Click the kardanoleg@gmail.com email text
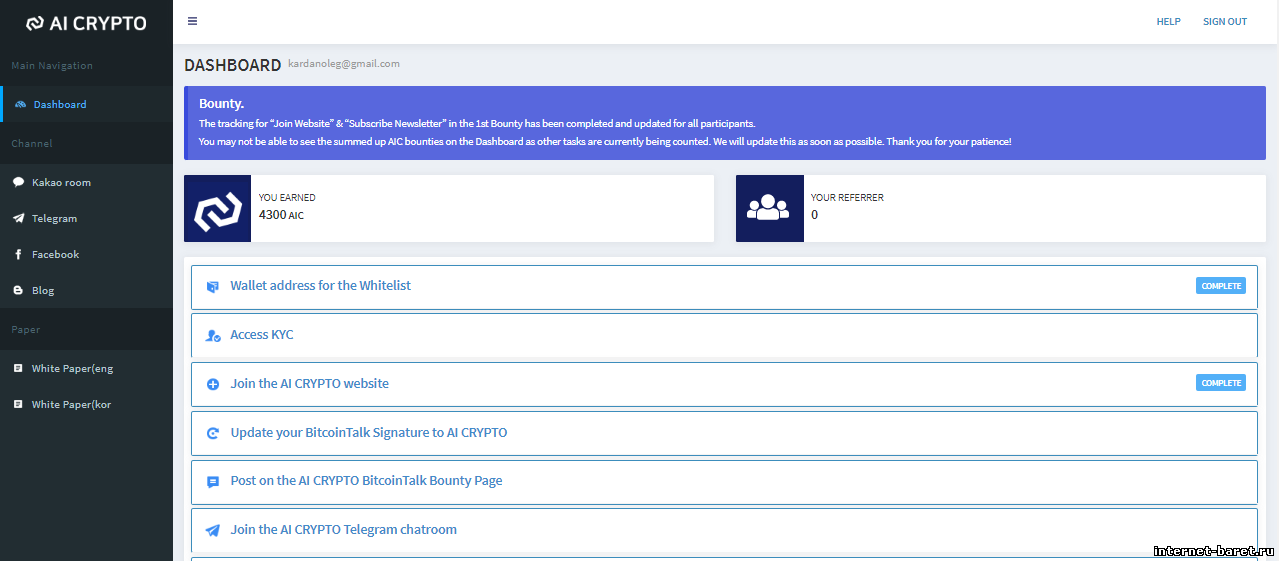The height and width of the screenshot is (561, 1279). [x=344, y=63]
